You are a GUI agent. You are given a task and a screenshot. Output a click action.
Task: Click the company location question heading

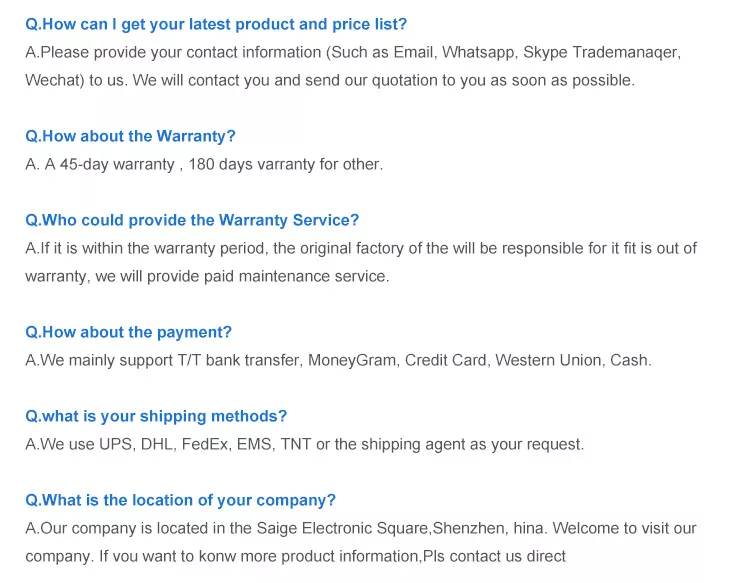[x=180, y=500]
